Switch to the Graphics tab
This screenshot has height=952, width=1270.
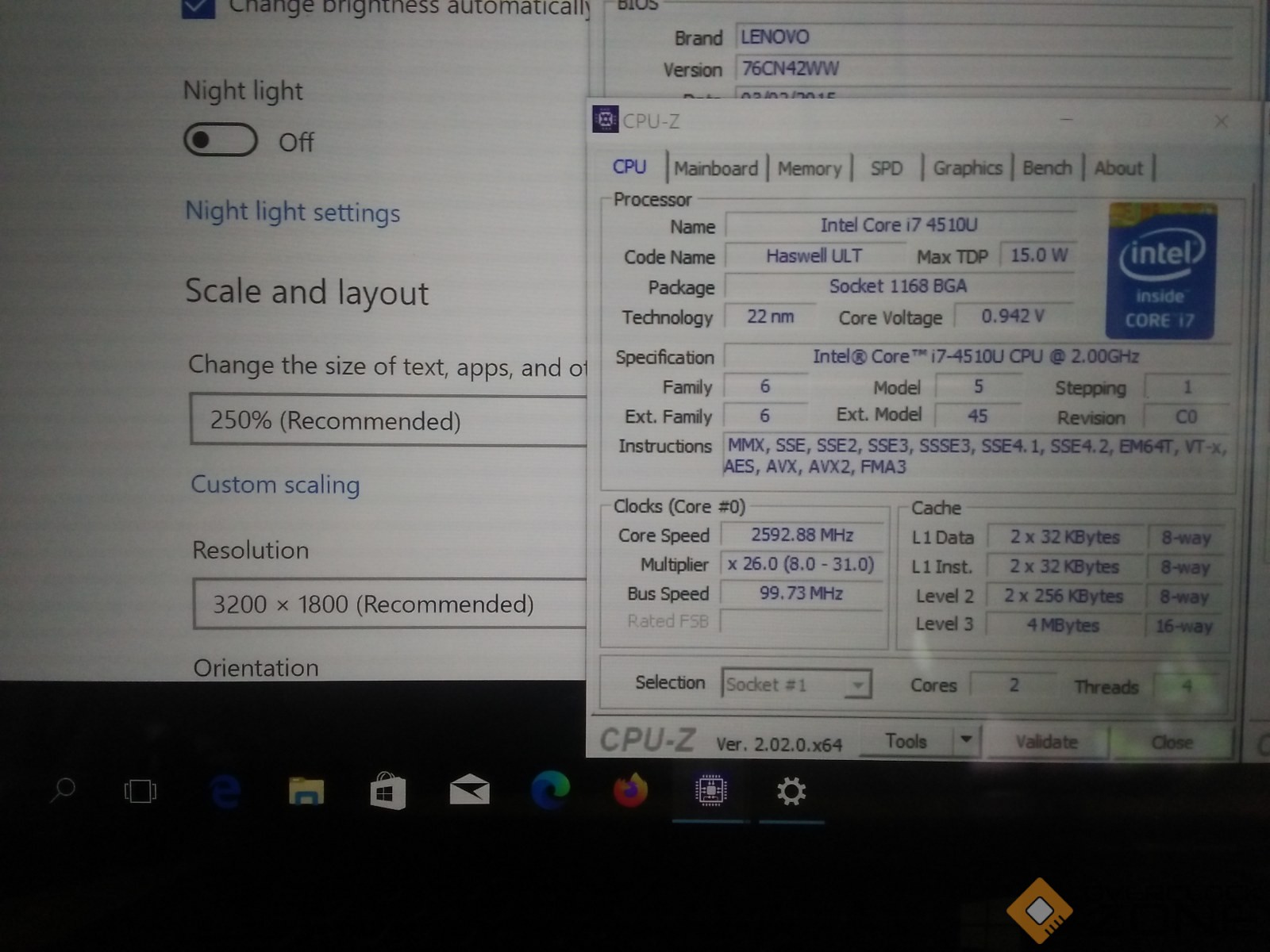point(968,167)
